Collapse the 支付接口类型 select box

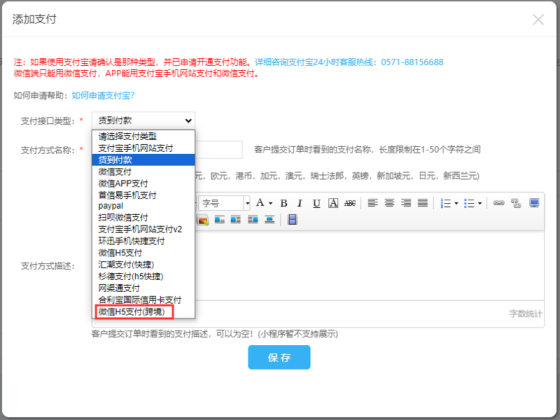[143, 121]
